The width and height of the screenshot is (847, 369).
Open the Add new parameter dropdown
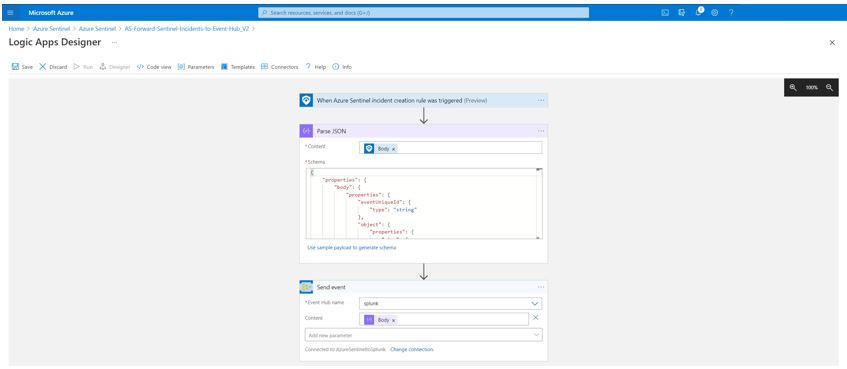click(x=424, y=336)
